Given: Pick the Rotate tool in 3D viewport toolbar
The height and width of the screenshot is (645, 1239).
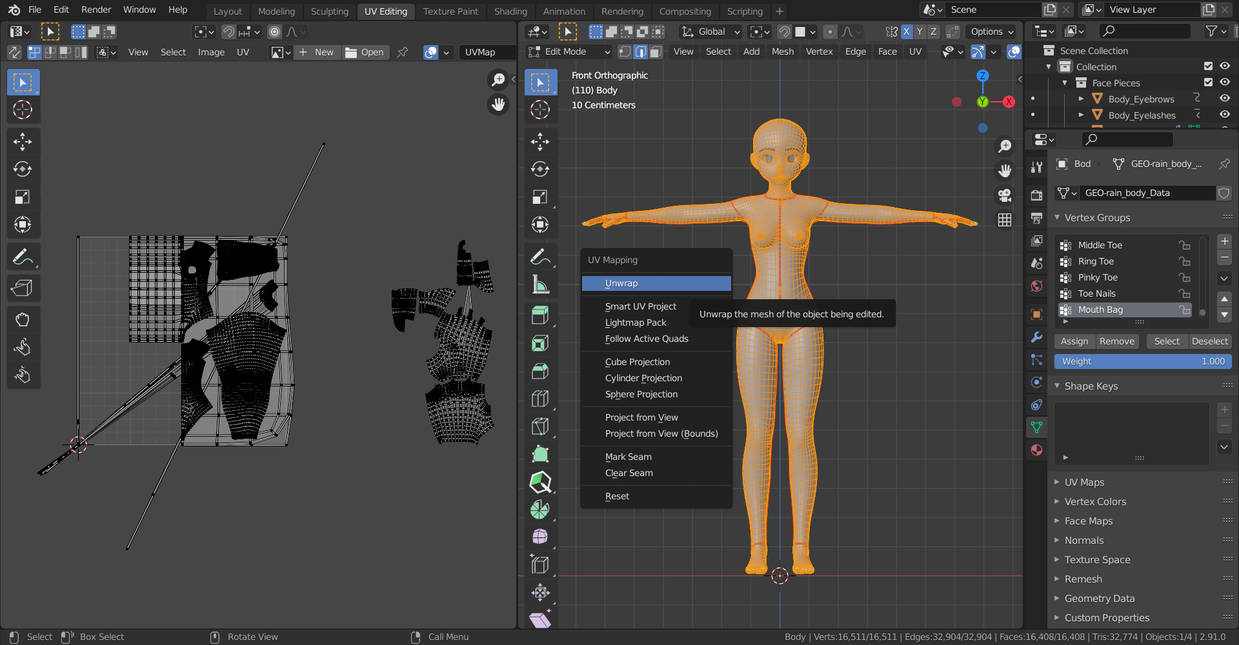Looking at the screenshot, I should coord(541,169).
